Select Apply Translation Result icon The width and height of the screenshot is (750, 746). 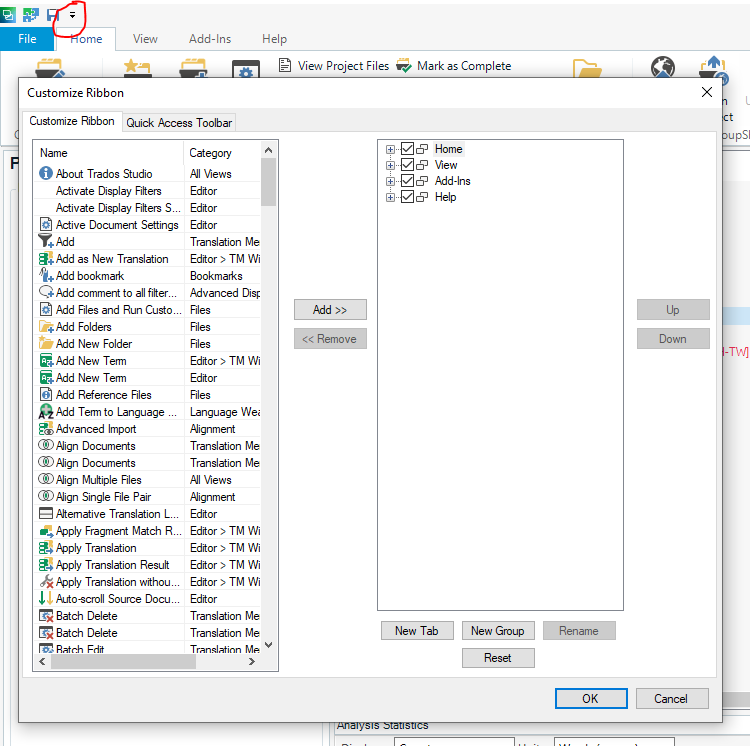[46, 565]
